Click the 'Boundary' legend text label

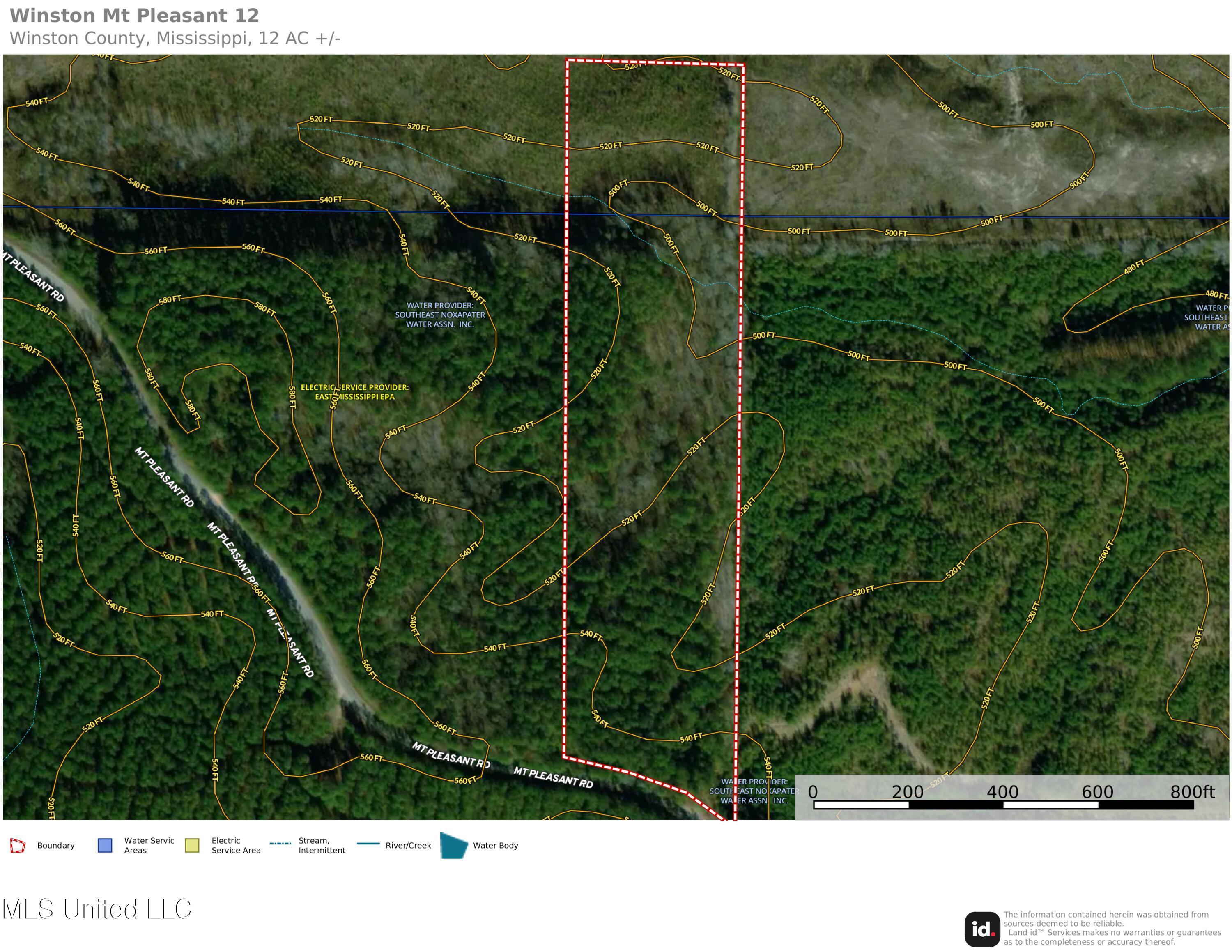coord(56,845)
